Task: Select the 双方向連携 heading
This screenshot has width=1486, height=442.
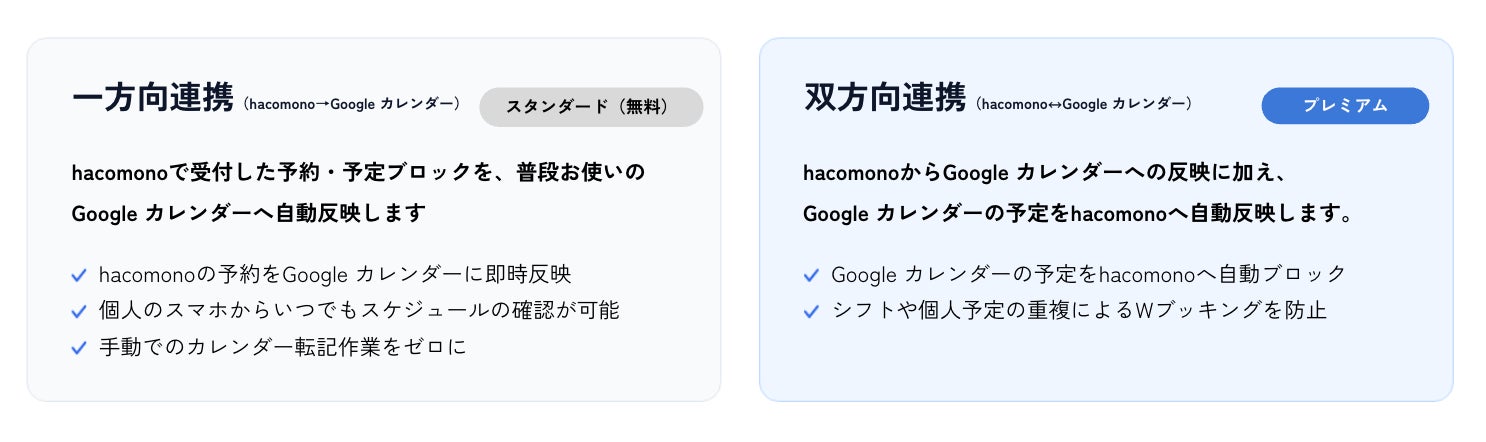Action: point(885,99)
